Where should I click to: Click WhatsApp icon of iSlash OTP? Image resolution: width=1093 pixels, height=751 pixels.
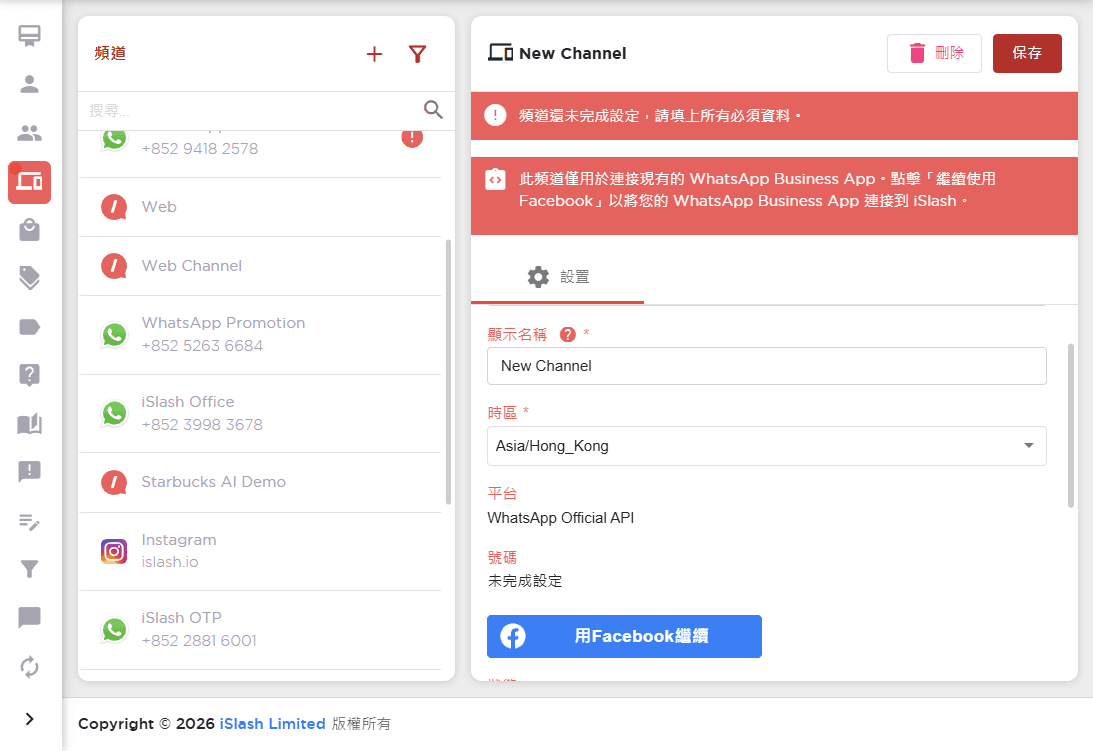click(114, 630)
